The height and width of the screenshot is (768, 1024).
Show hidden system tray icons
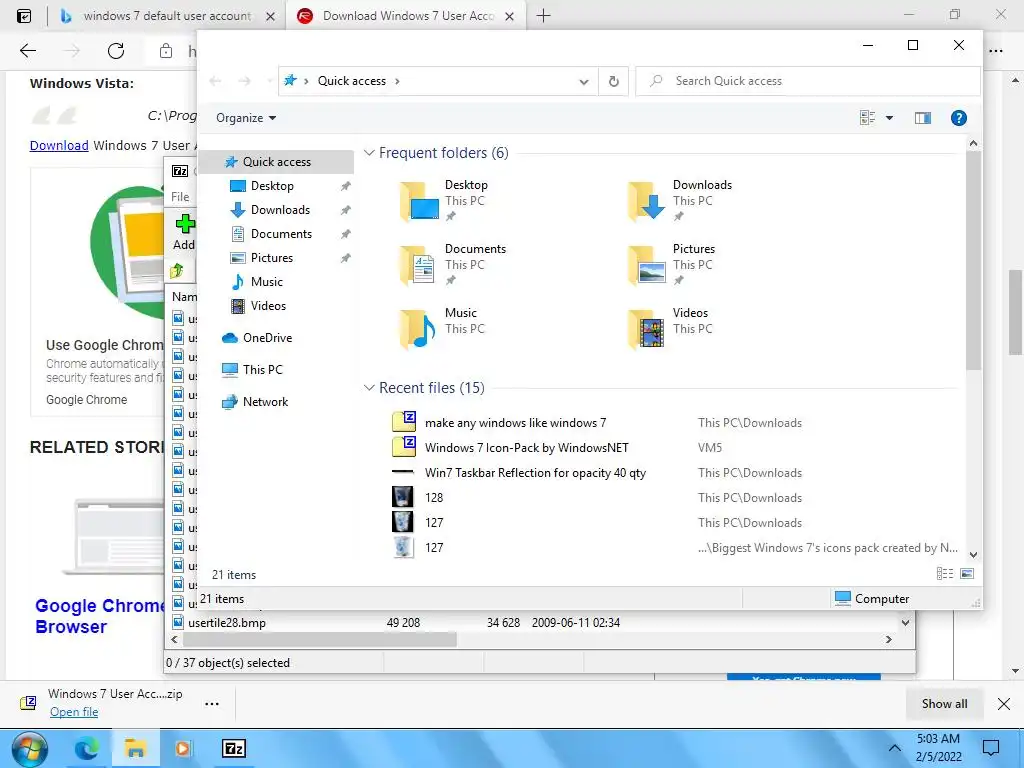(x=894, y=748)
